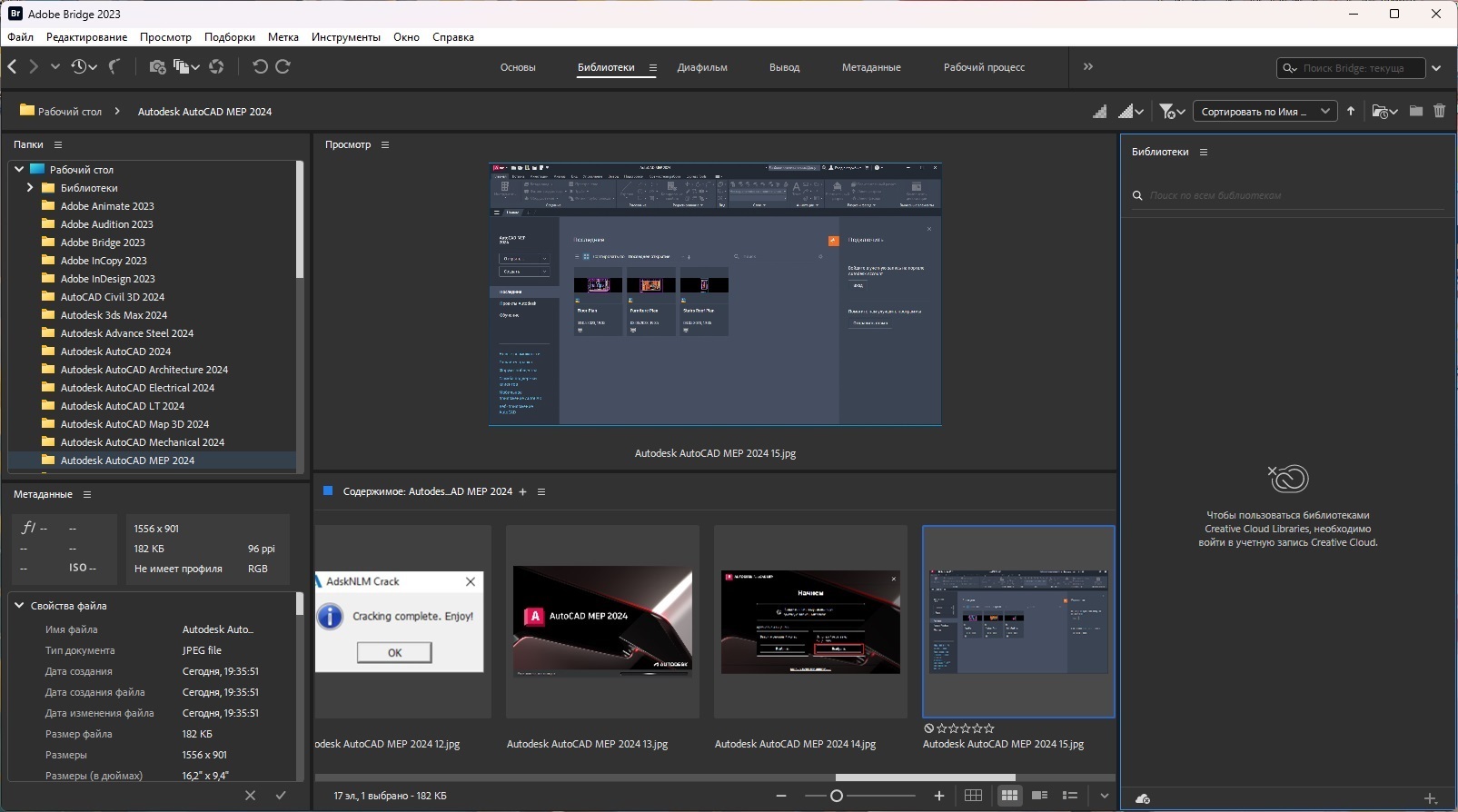Toggle ascending sort order arrow
The image size is (1458, 812).
(1351, 111)
